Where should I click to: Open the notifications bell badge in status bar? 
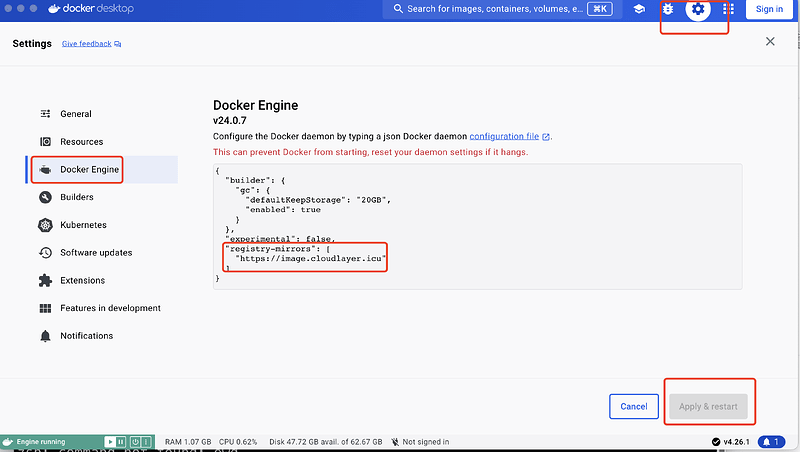tap(771, 442)
